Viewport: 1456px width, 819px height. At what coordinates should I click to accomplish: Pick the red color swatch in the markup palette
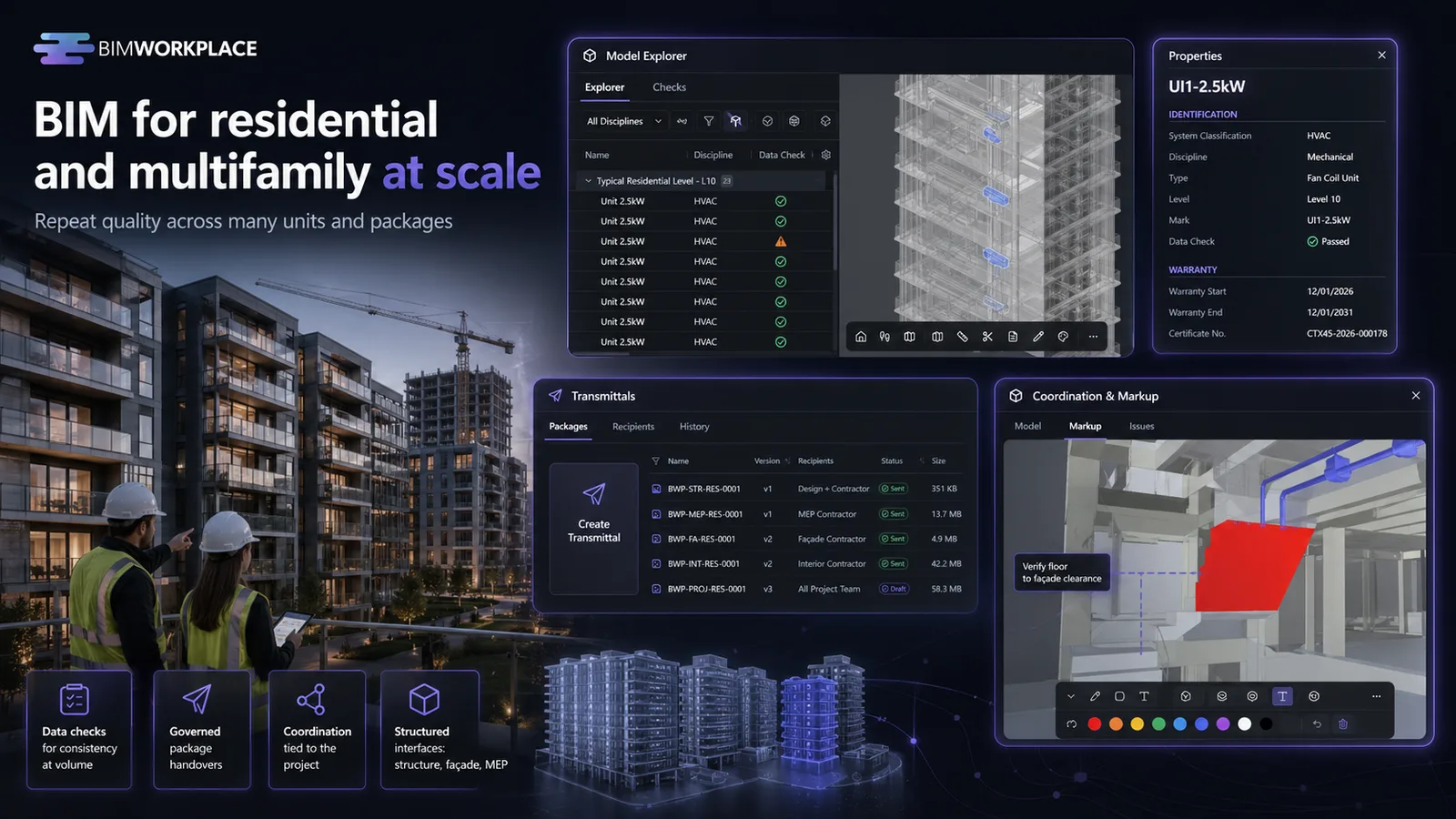coord(1095,724)
